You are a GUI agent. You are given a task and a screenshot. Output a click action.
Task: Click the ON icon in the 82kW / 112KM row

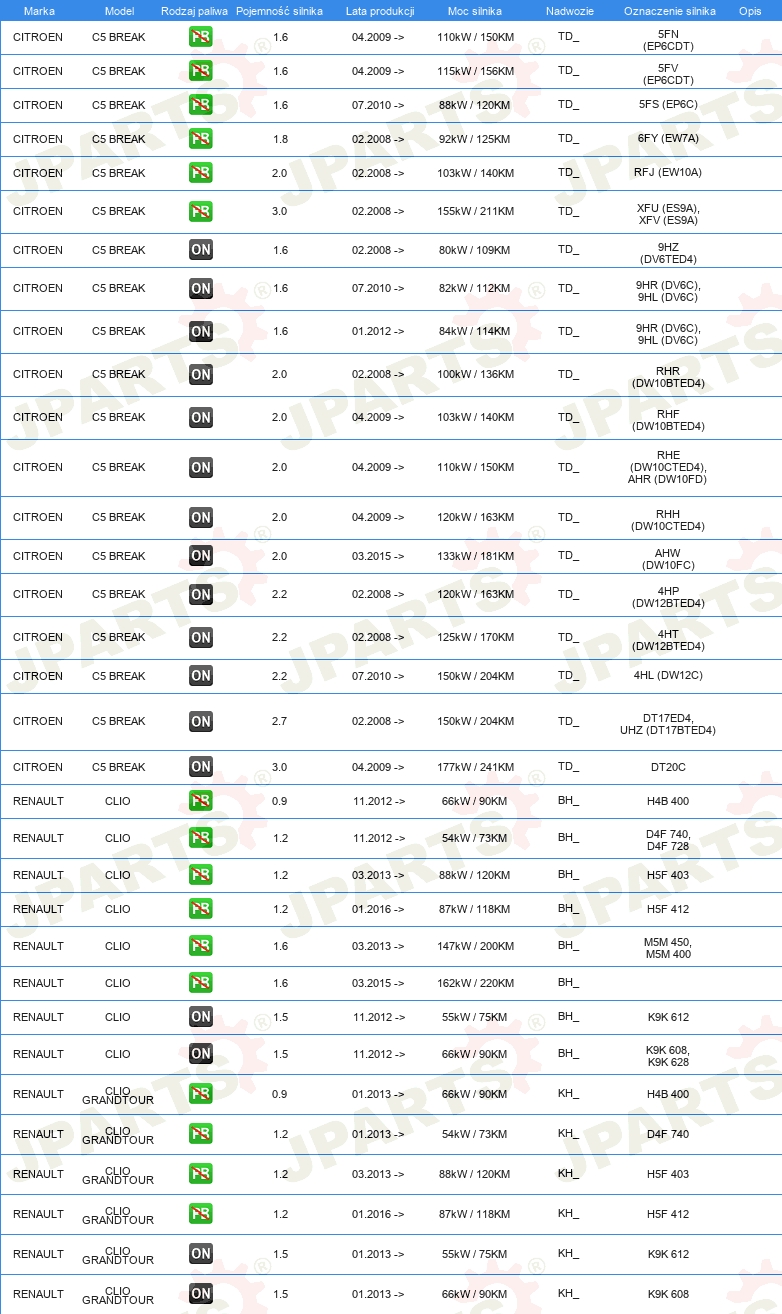click(200, 288)
